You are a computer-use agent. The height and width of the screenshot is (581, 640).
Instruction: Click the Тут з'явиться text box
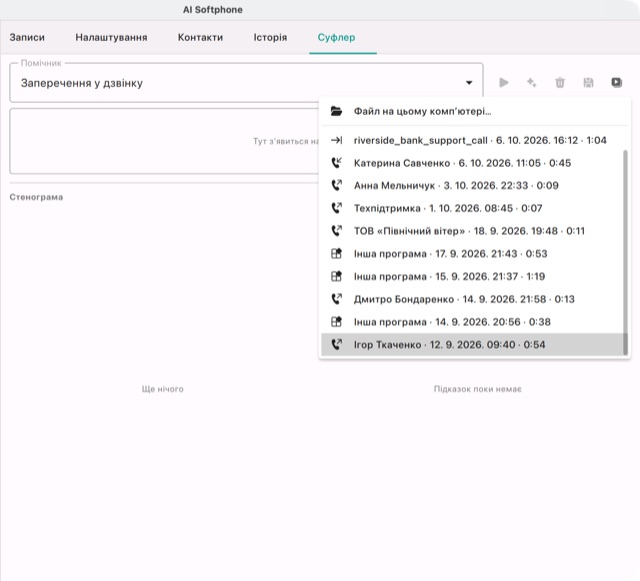click(x=164, y=141)
